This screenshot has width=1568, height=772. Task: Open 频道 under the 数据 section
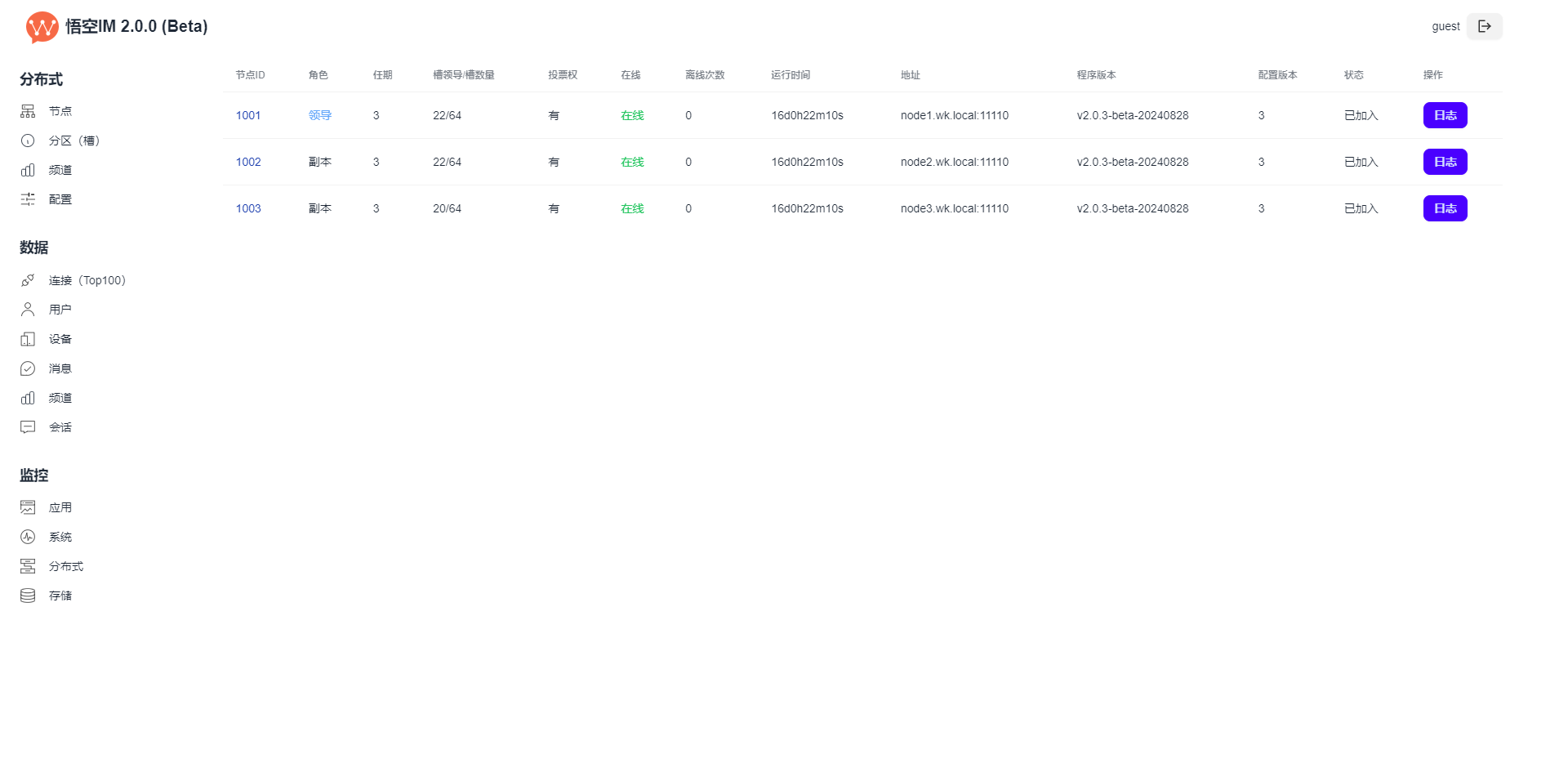(x=60, y=398)
